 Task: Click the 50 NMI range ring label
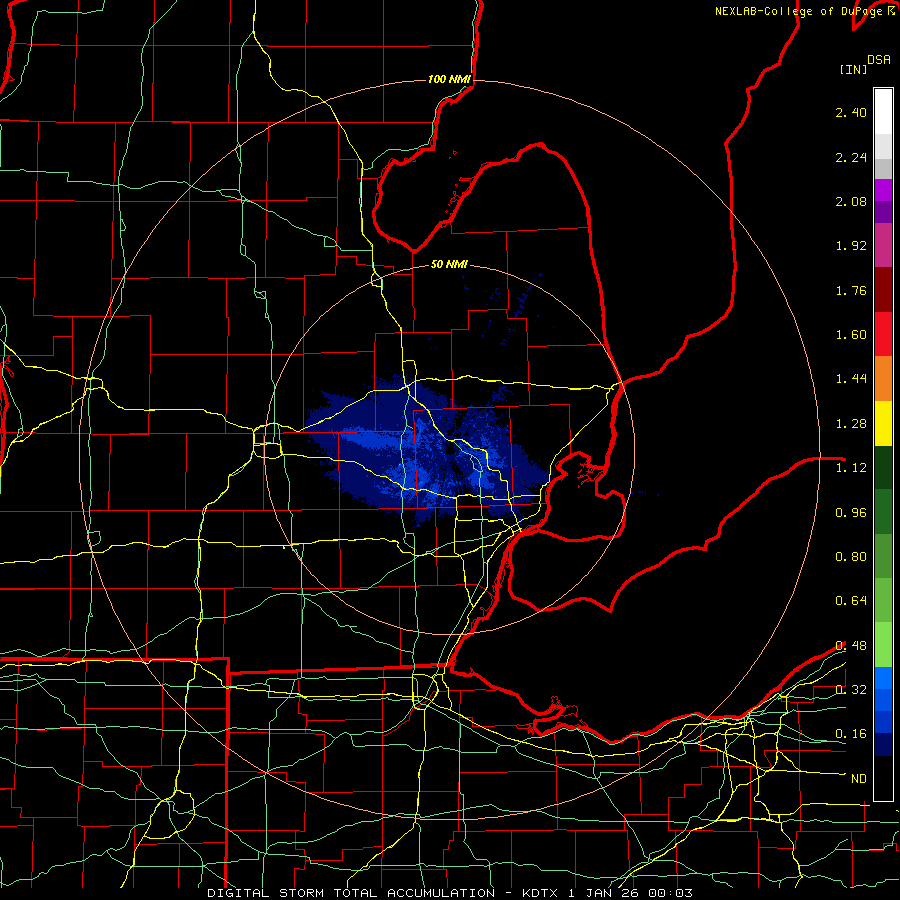[x=449, y=264]
